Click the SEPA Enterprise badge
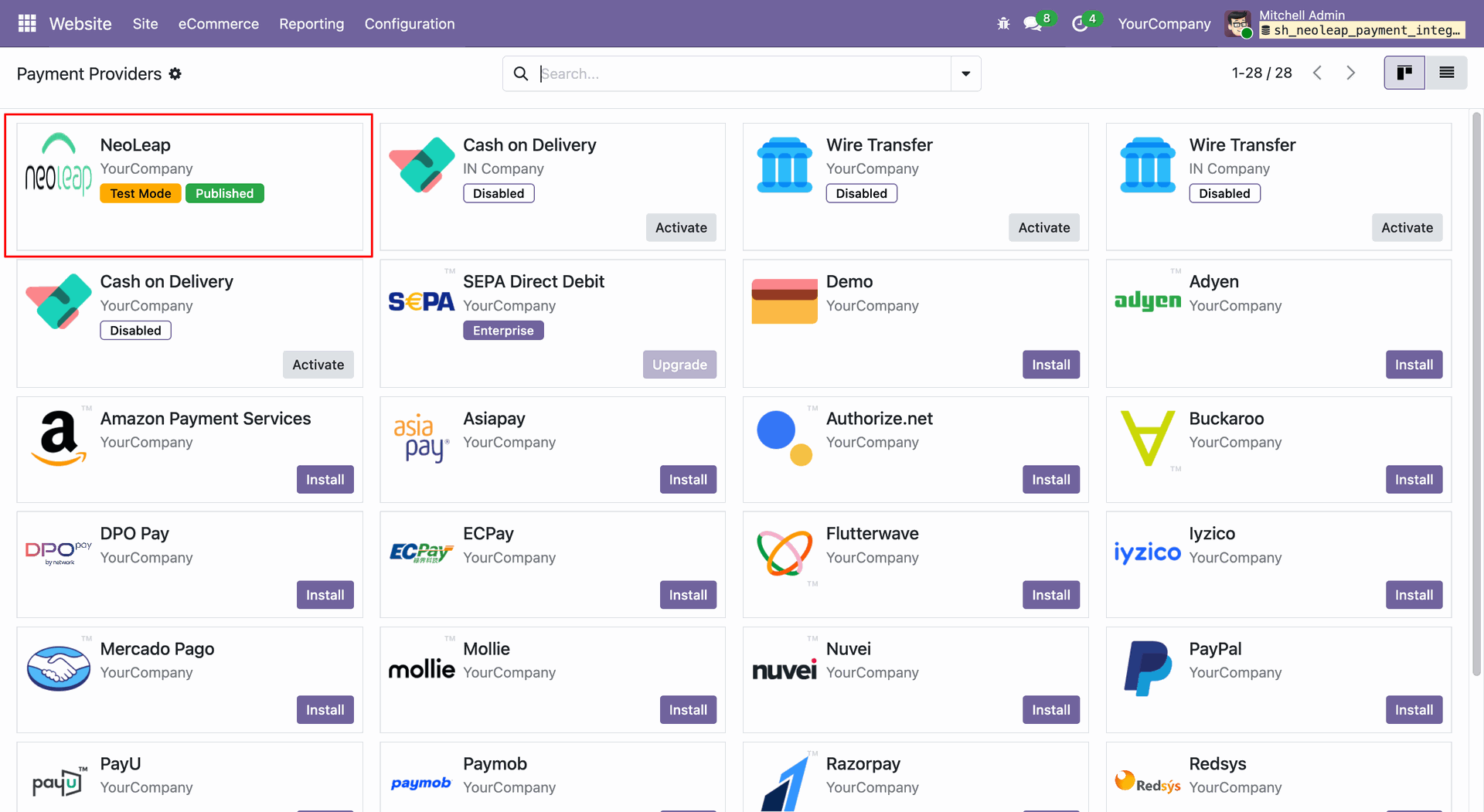This screenshot has height=812, width=1484. point(503,331)
